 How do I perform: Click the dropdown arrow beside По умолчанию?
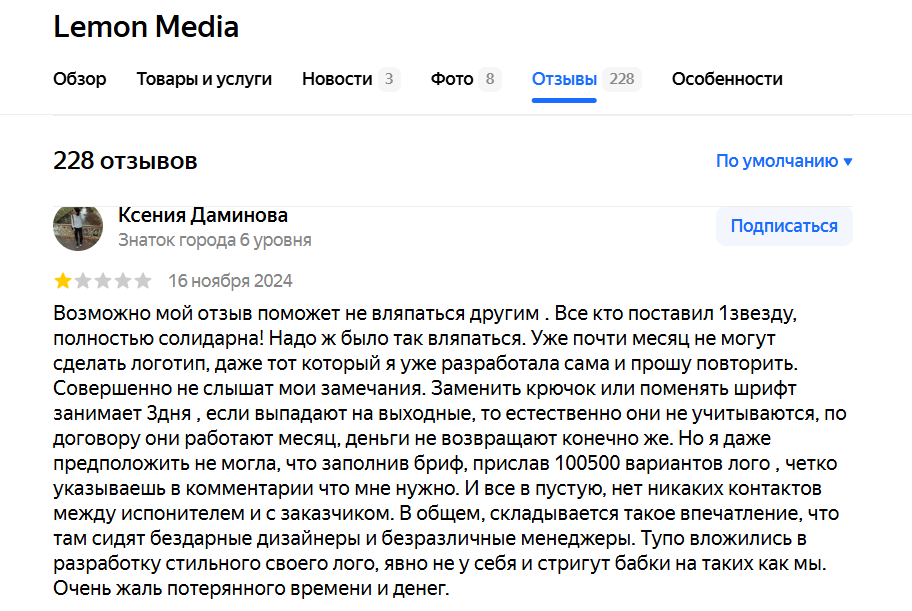[847, 162]
